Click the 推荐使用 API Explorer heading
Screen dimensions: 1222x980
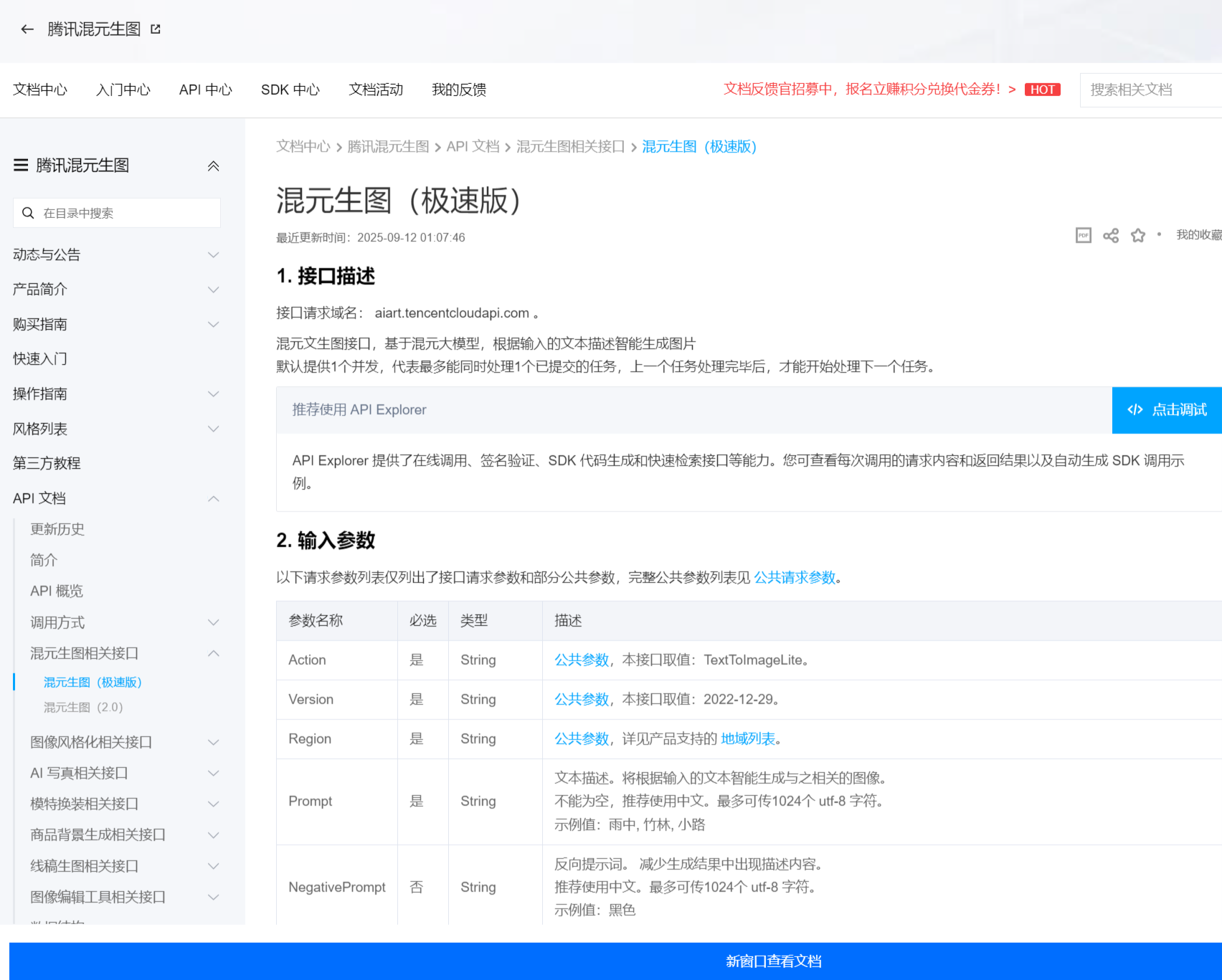359,410
